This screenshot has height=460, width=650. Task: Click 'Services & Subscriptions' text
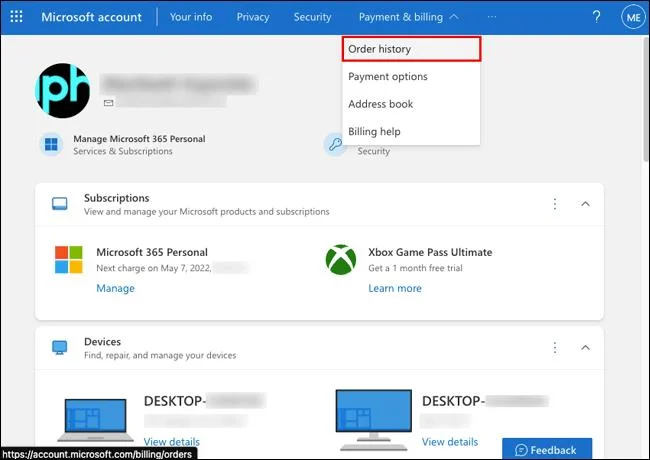click(x=123, y=151)
